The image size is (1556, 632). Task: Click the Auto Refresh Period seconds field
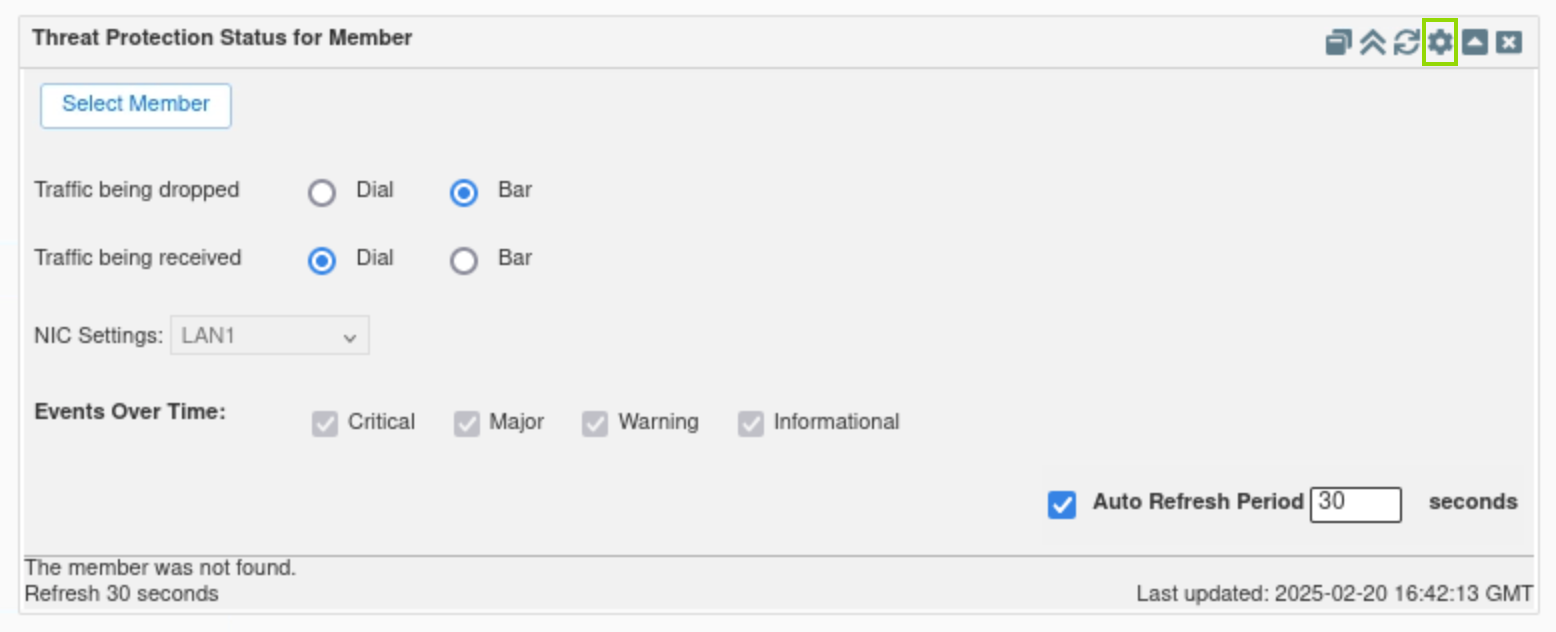click(x=1355, y=504)
